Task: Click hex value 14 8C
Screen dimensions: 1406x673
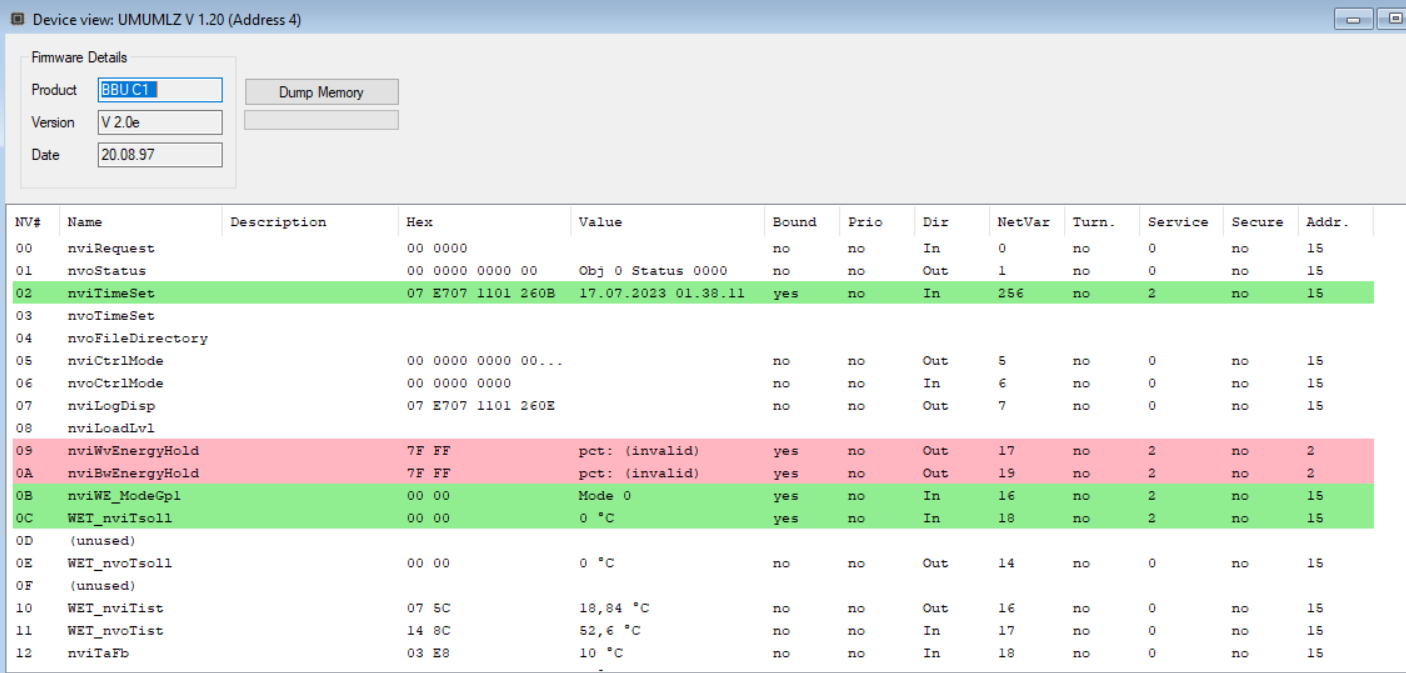Action: tap(428, 631)
